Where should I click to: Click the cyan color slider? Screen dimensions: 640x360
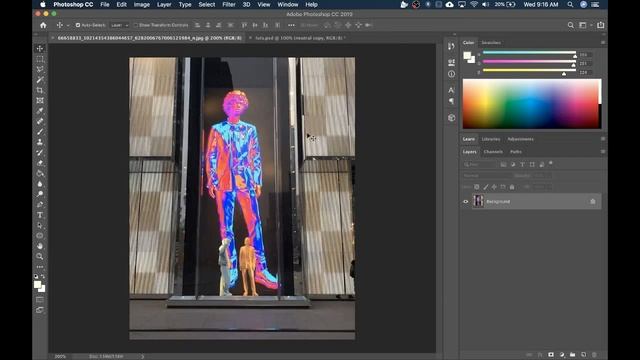[529, 53]
